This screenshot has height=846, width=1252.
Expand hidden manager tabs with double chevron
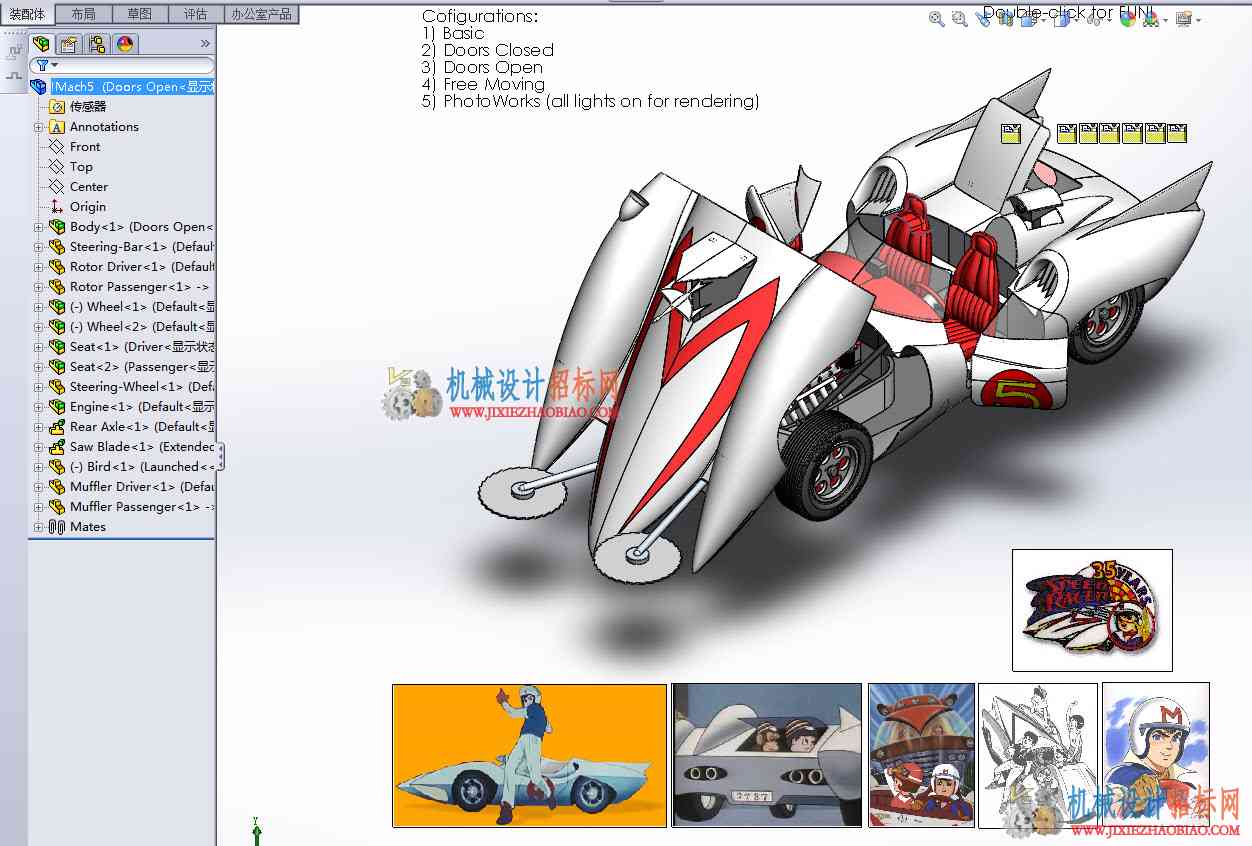(205, 44)
